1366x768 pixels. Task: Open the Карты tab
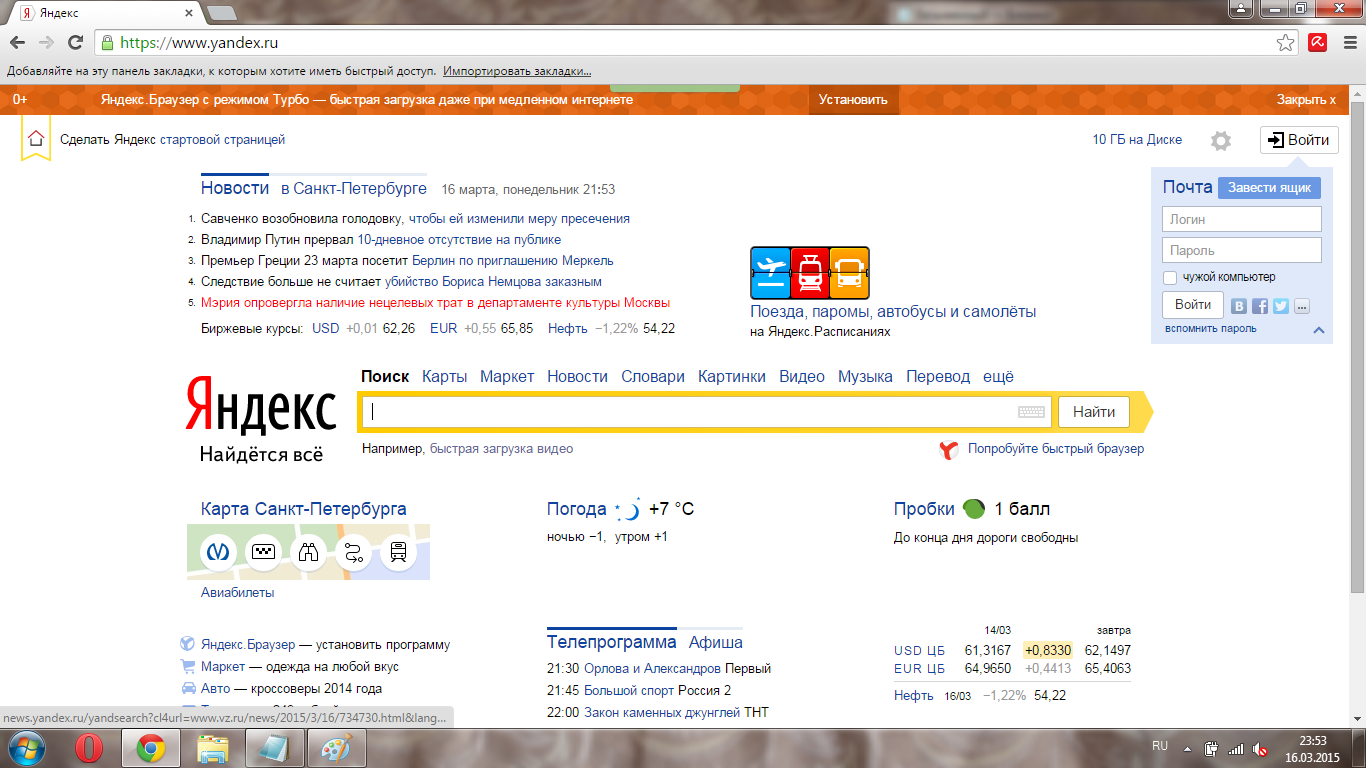tap(445, 377)
